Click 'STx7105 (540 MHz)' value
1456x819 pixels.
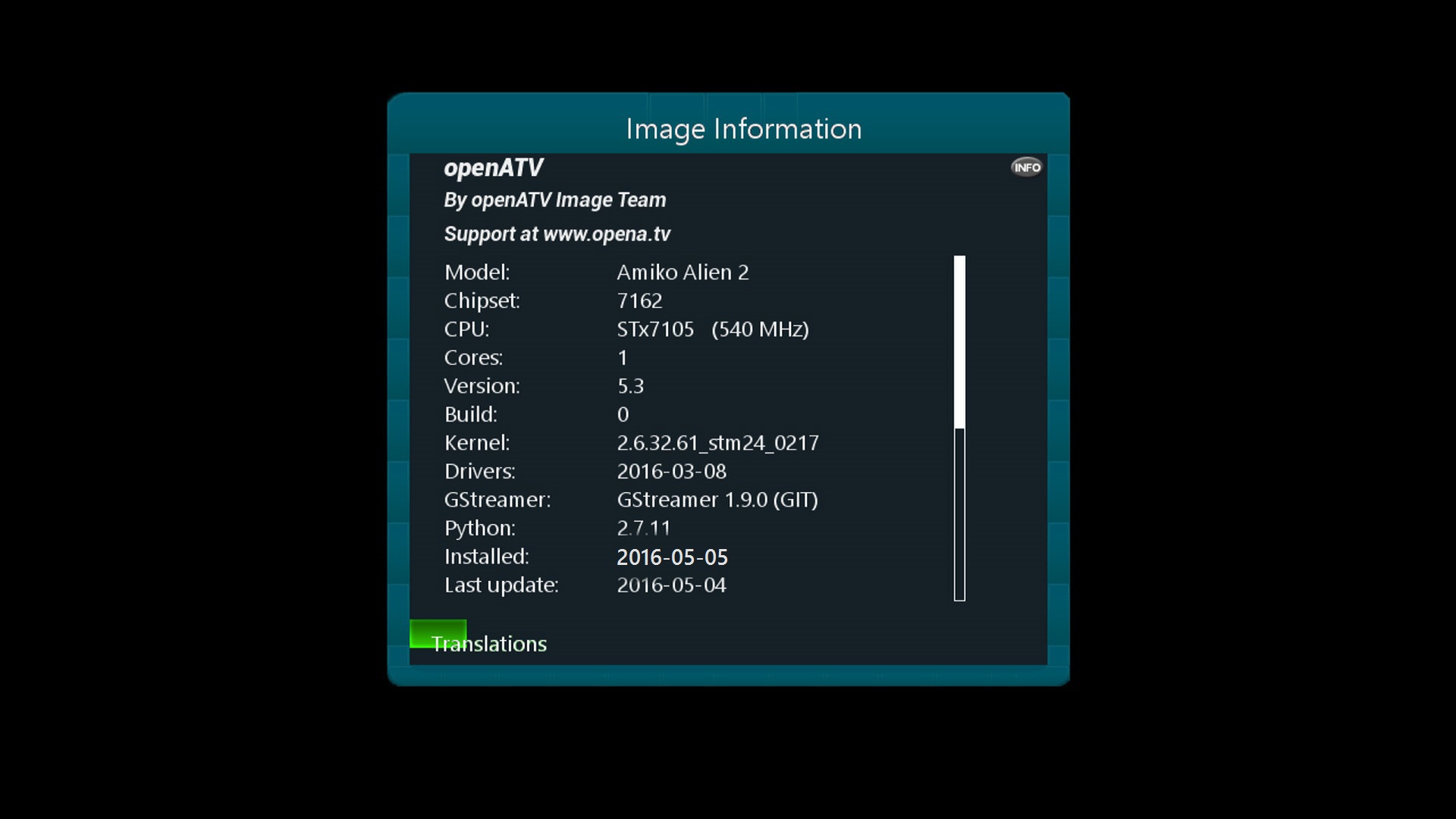713,329
